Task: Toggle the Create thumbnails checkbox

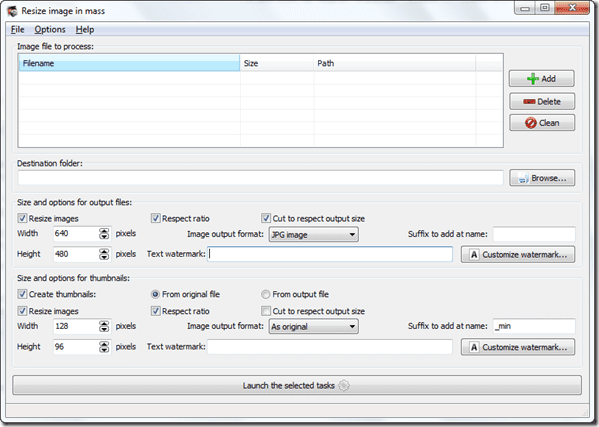Action: [22, 294]
